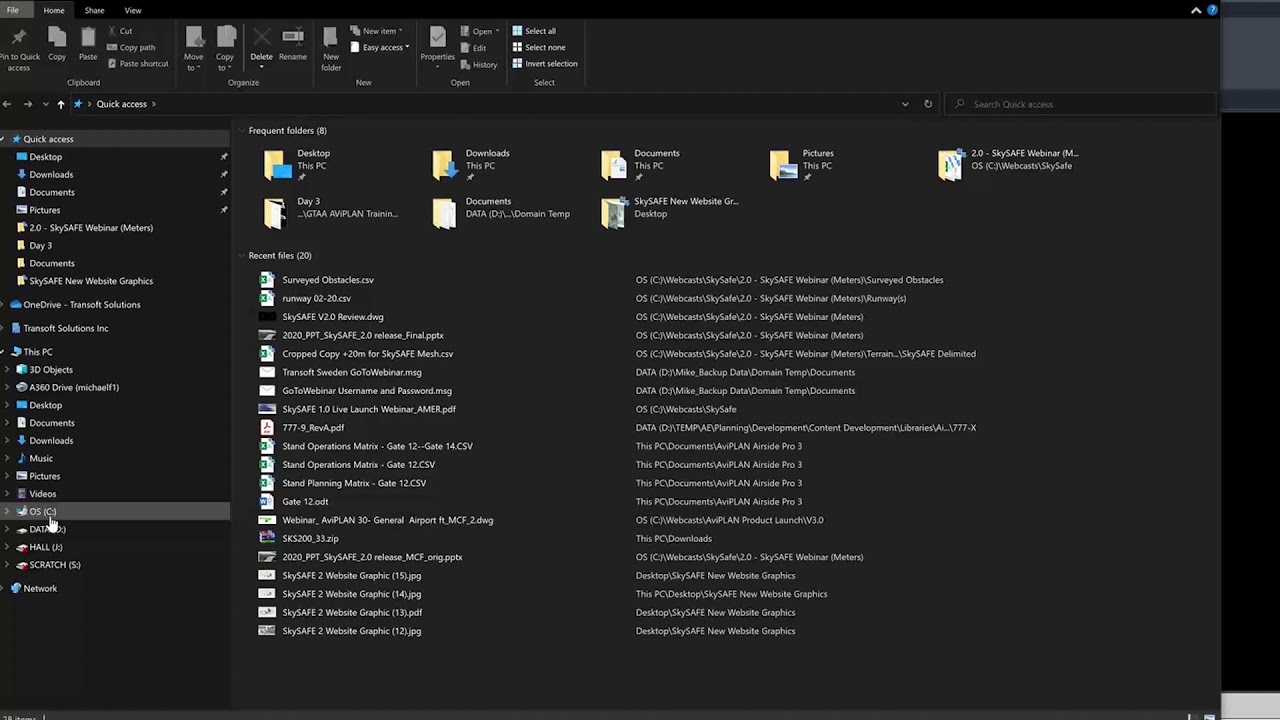
Task: Switch to the Home ribbon tab
Action: (x=54, y=10)
